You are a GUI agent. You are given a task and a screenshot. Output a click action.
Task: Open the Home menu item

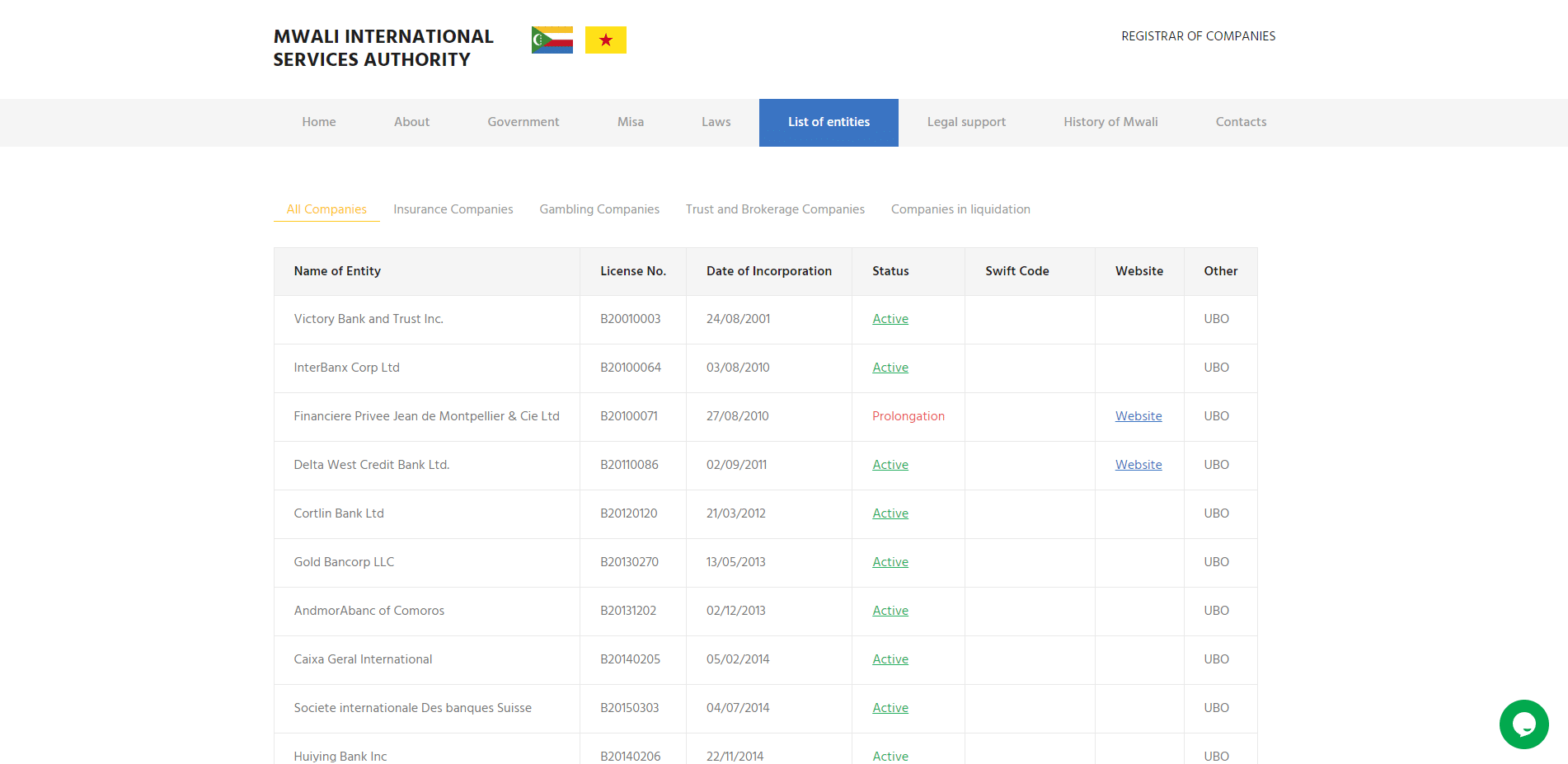click(x=318, y=122)
